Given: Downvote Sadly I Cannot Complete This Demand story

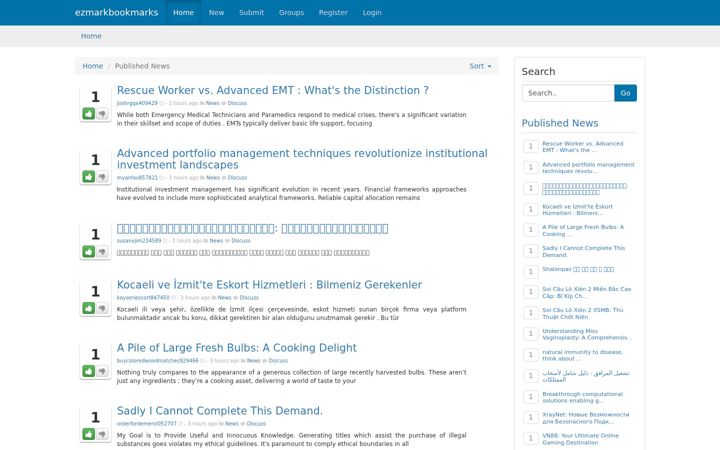Looking at the screenshot, I should [102, 433].
